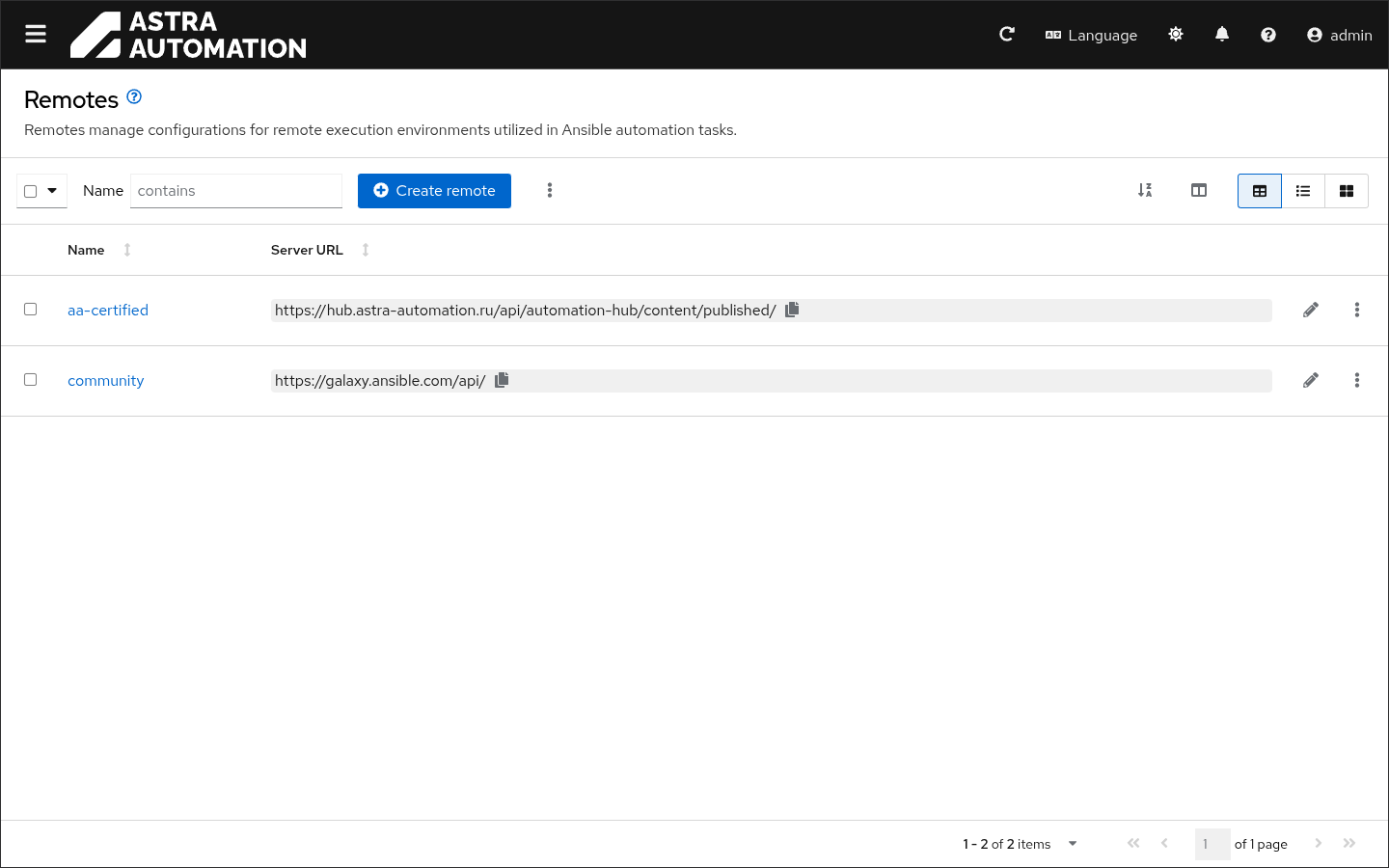Check the select-all checkbox in toolbar
This screenshot has width=1389, height=868.
31,191
